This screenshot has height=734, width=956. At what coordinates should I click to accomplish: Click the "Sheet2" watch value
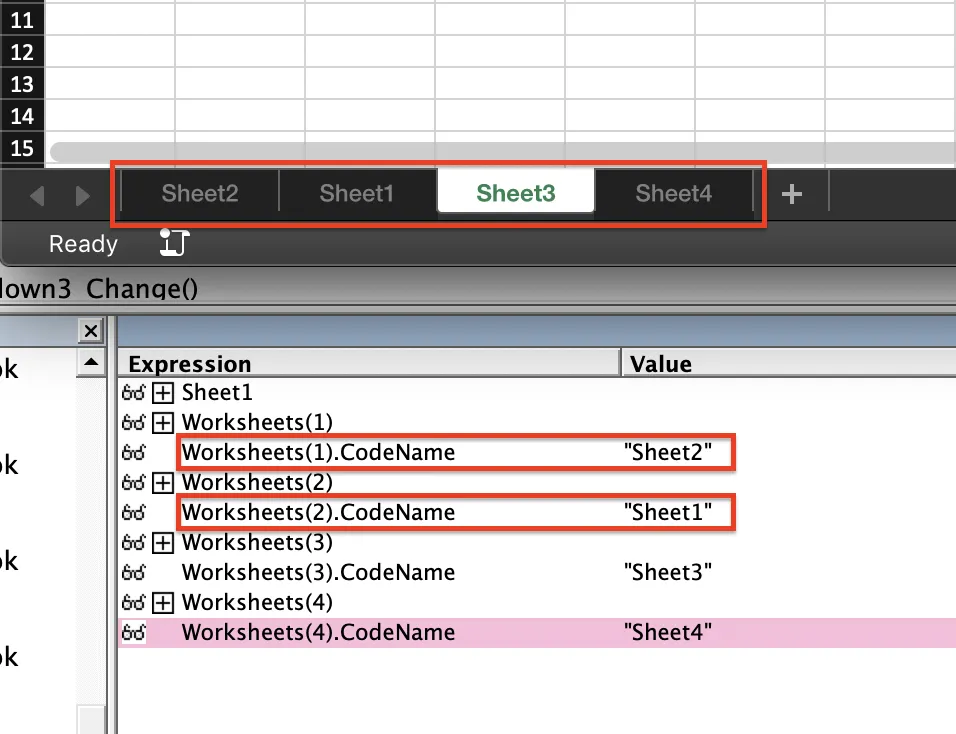668,452
